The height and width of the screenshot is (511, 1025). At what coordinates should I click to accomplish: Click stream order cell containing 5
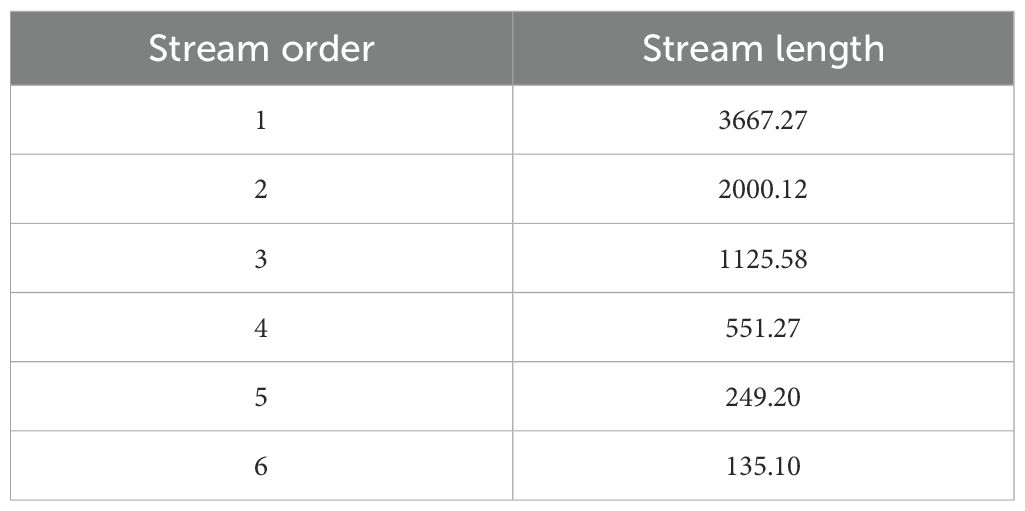point(261,397)
